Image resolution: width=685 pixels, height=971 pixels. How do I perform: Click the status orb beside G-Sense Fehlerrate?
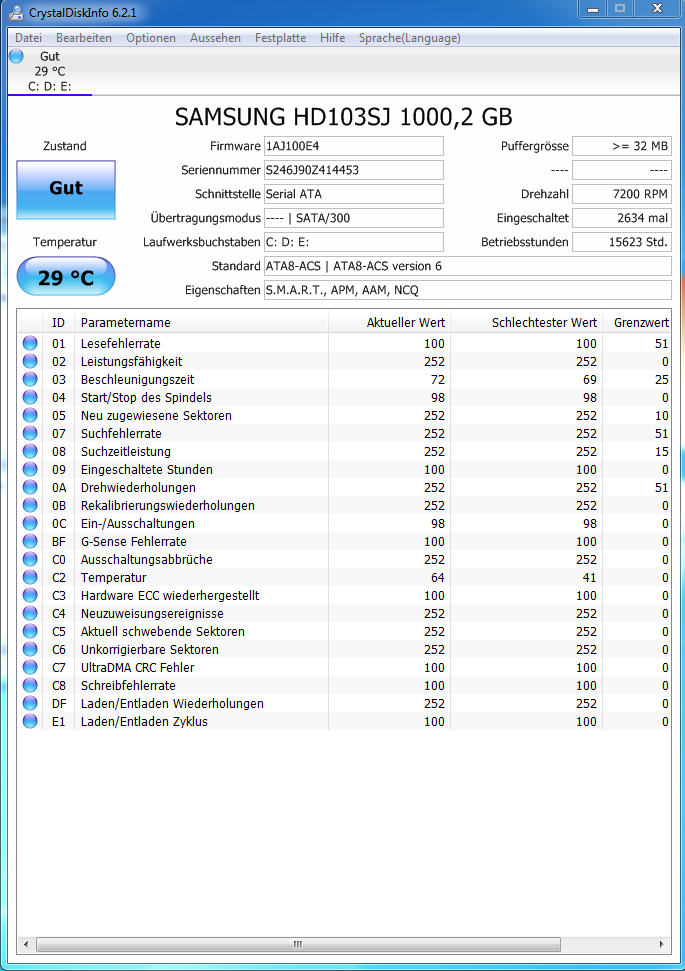[x=30, y=541]
